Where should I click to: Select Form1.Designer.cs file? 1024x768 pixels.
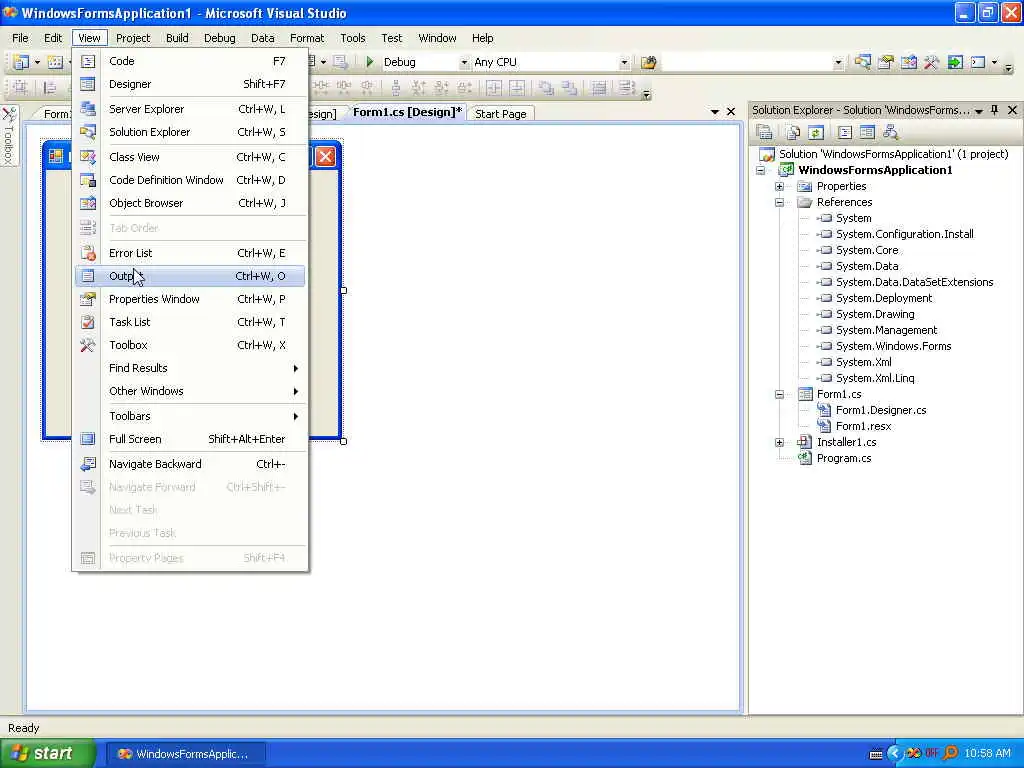click(880, 410)
